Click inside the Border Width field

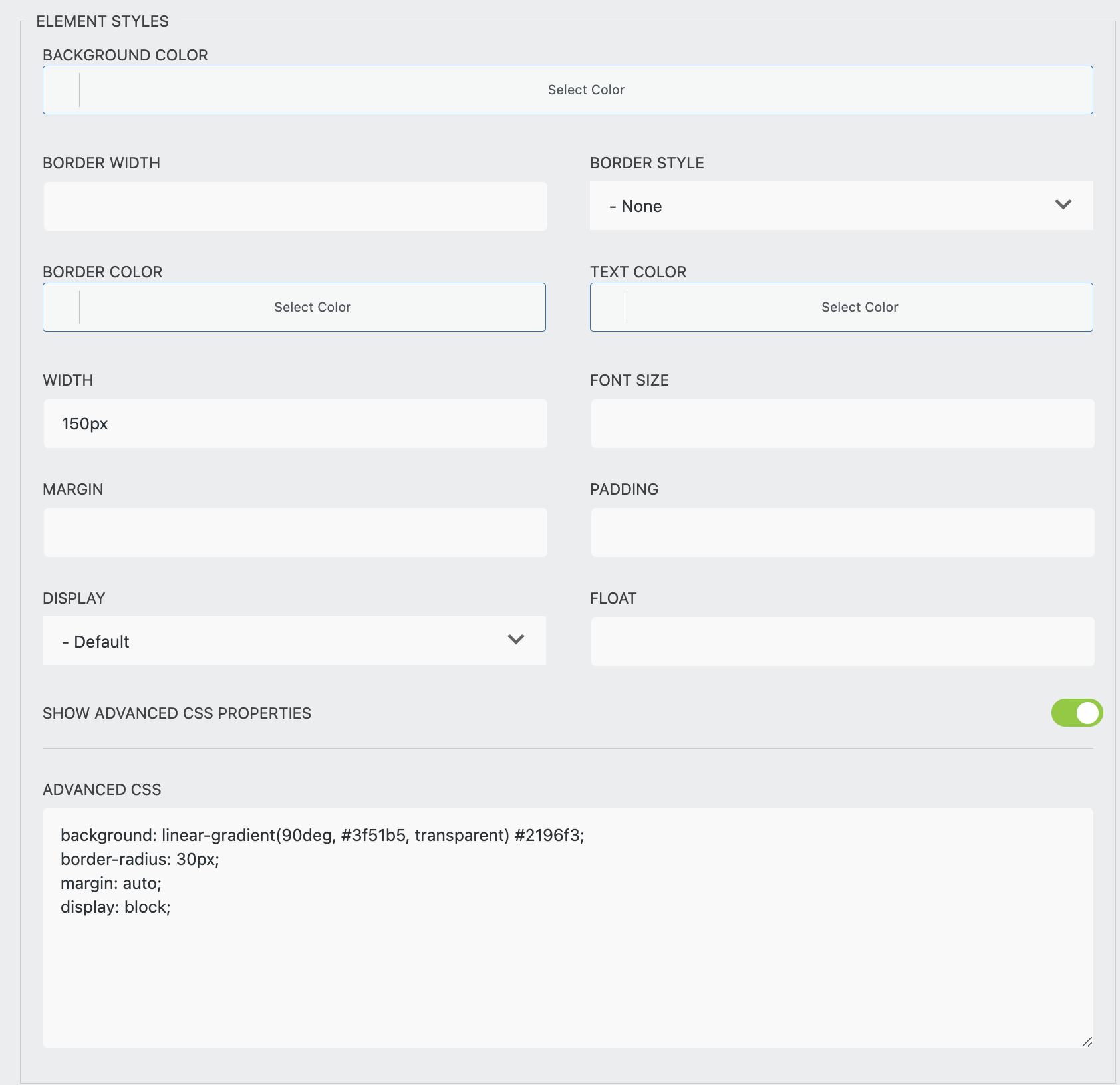(295, 205)
